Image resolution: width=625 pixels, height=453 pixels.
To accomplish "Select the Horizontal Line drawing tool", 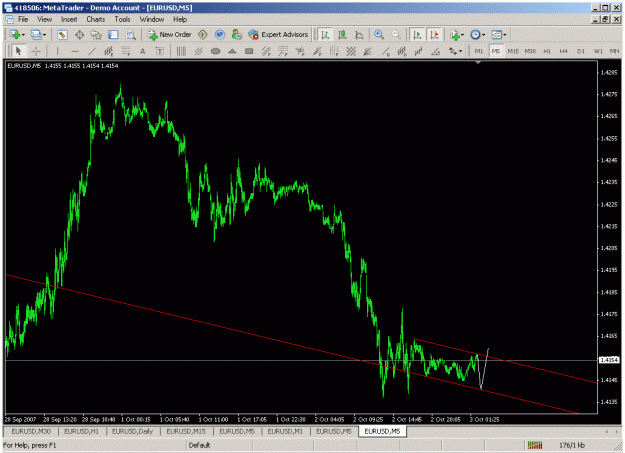I will (x=75, y=51).
